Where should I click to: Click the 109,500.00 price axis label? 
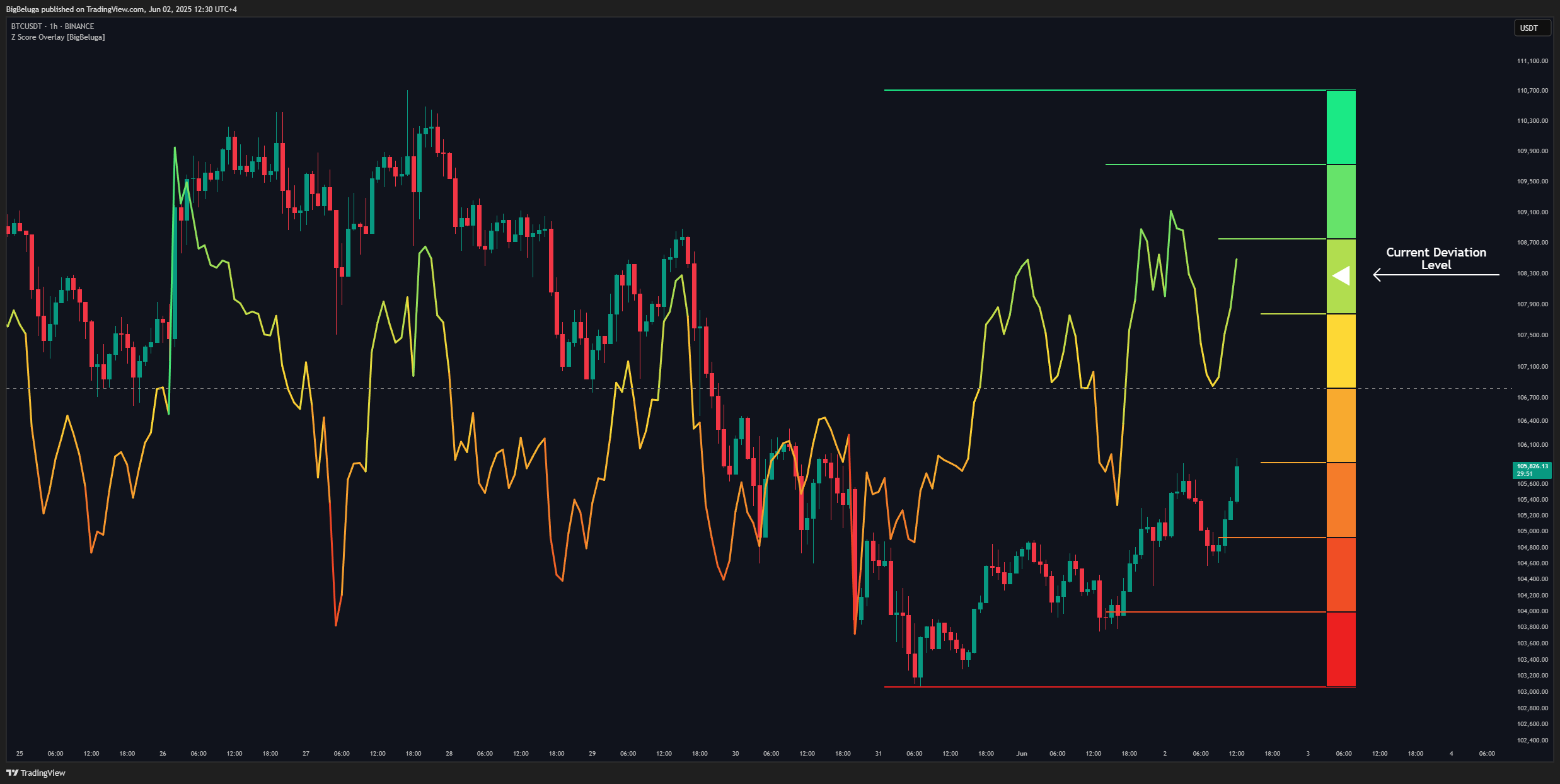pos(1532,182)
